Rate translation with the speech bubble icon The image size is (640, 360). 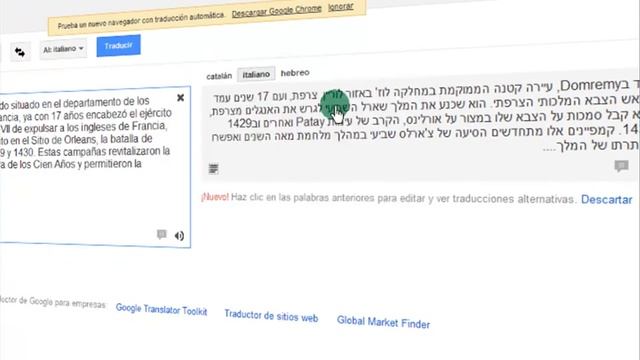(621, 166)
